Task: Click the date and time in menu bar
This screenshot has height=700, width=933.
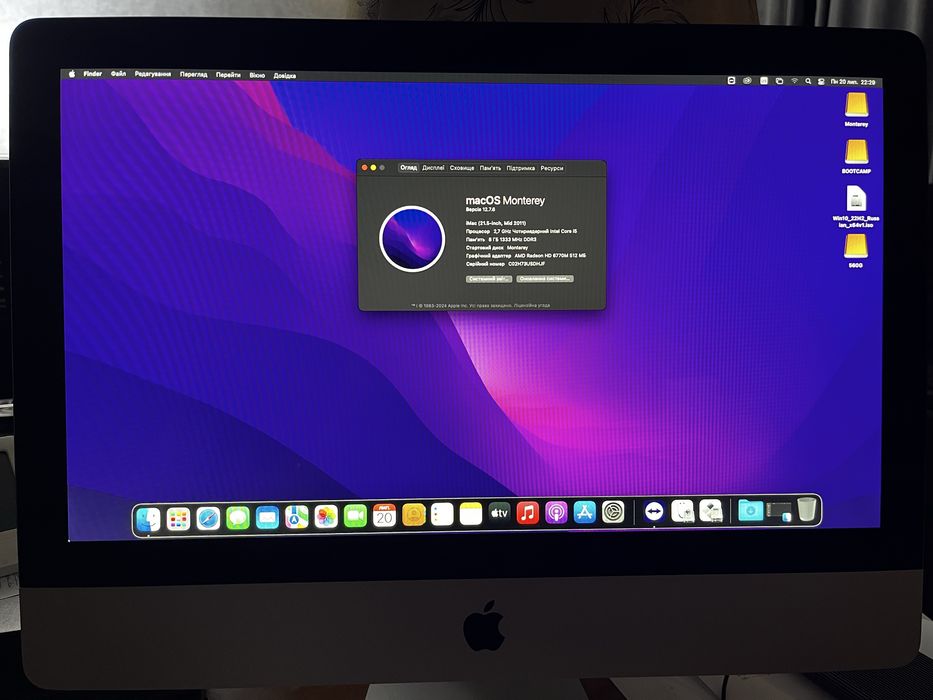Action: 853,82
